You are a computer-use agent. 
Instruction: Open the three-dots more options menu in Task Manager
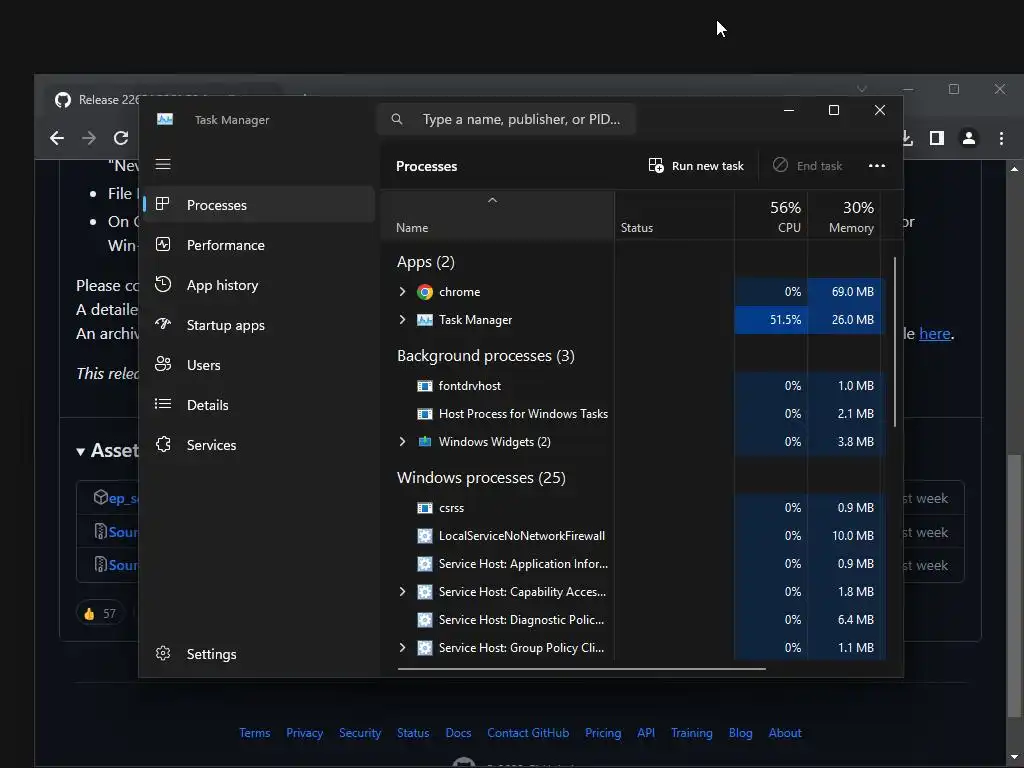pos(877,166)
